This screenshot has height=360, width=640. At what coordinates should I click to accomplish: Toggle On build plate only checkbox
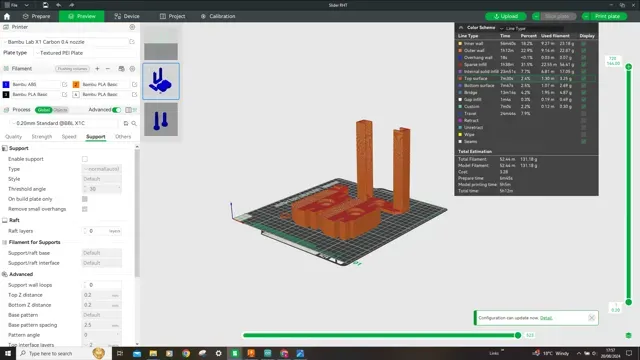(84, 199)
